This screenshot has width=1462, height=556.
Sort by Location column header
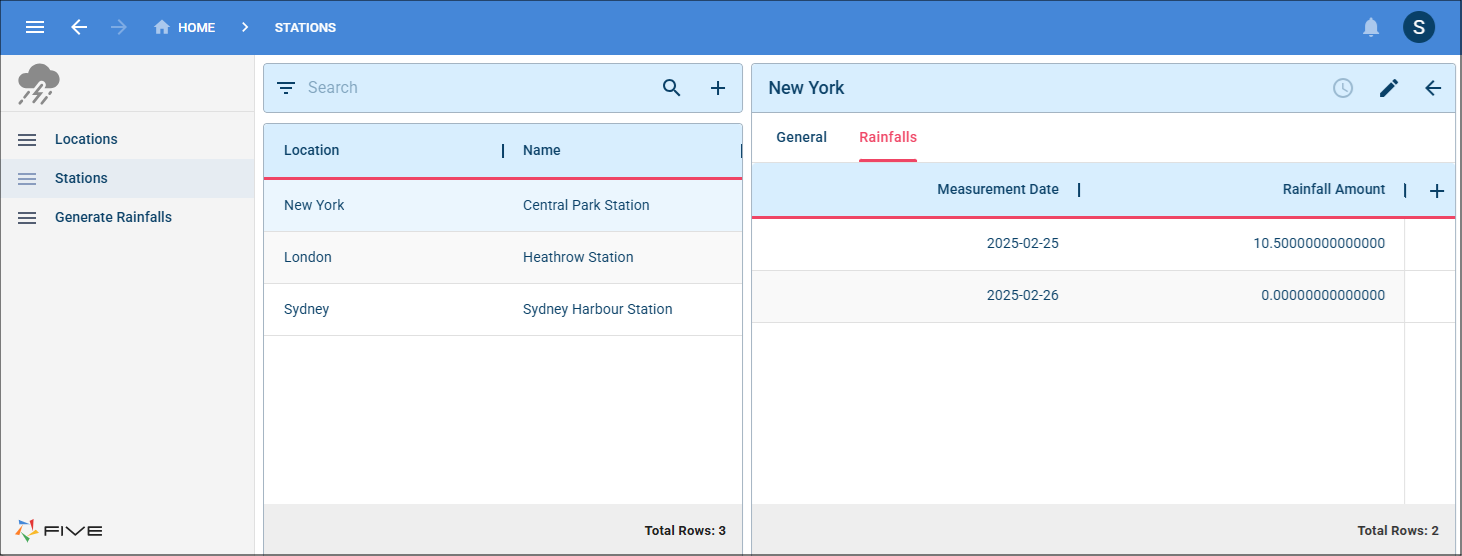[x=311, y=150]
